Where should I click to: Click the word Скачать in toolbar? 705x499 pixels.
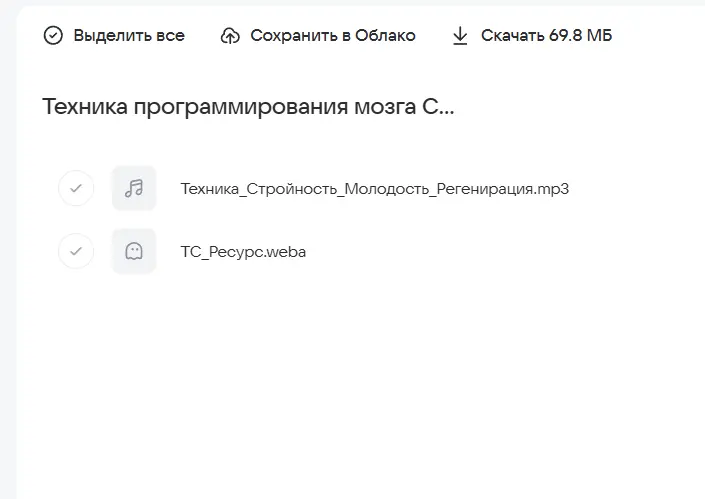513,36
